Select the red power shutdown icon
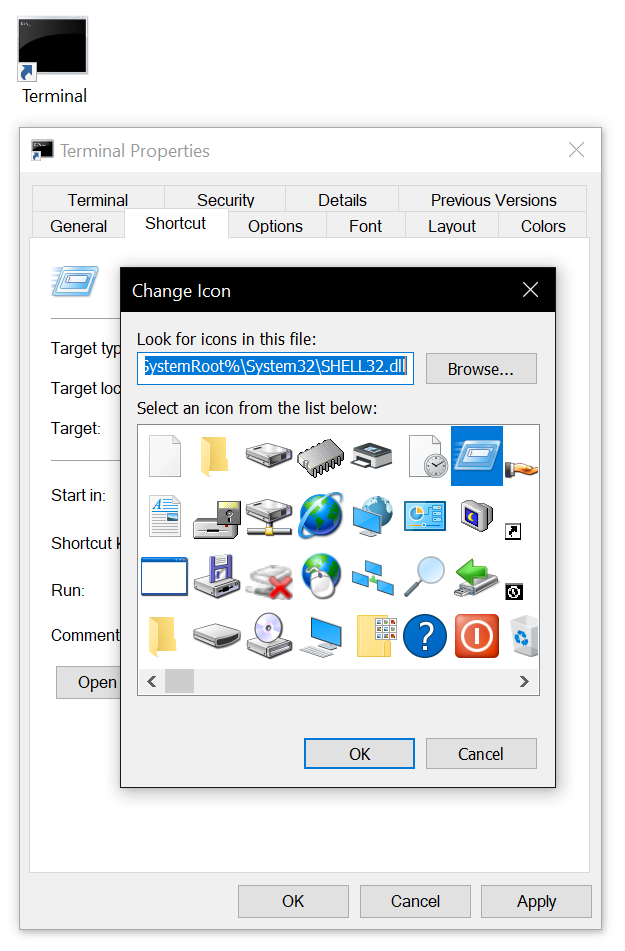The image size is (625, 951). [x=477, y=636]
